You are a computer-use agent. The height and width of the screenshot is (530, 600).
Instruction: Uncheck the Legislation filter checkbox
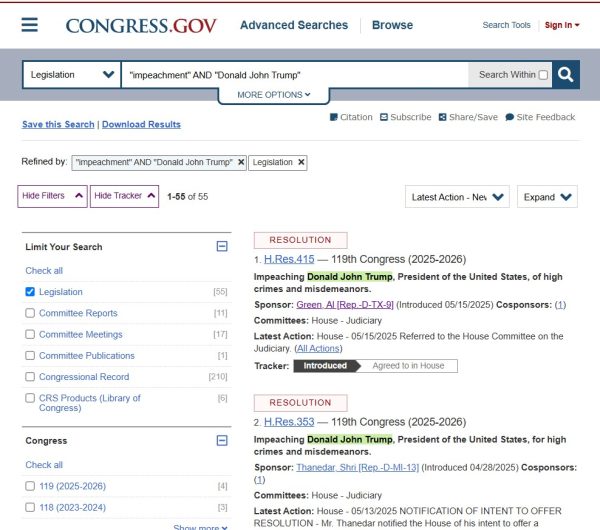[30, 292]
